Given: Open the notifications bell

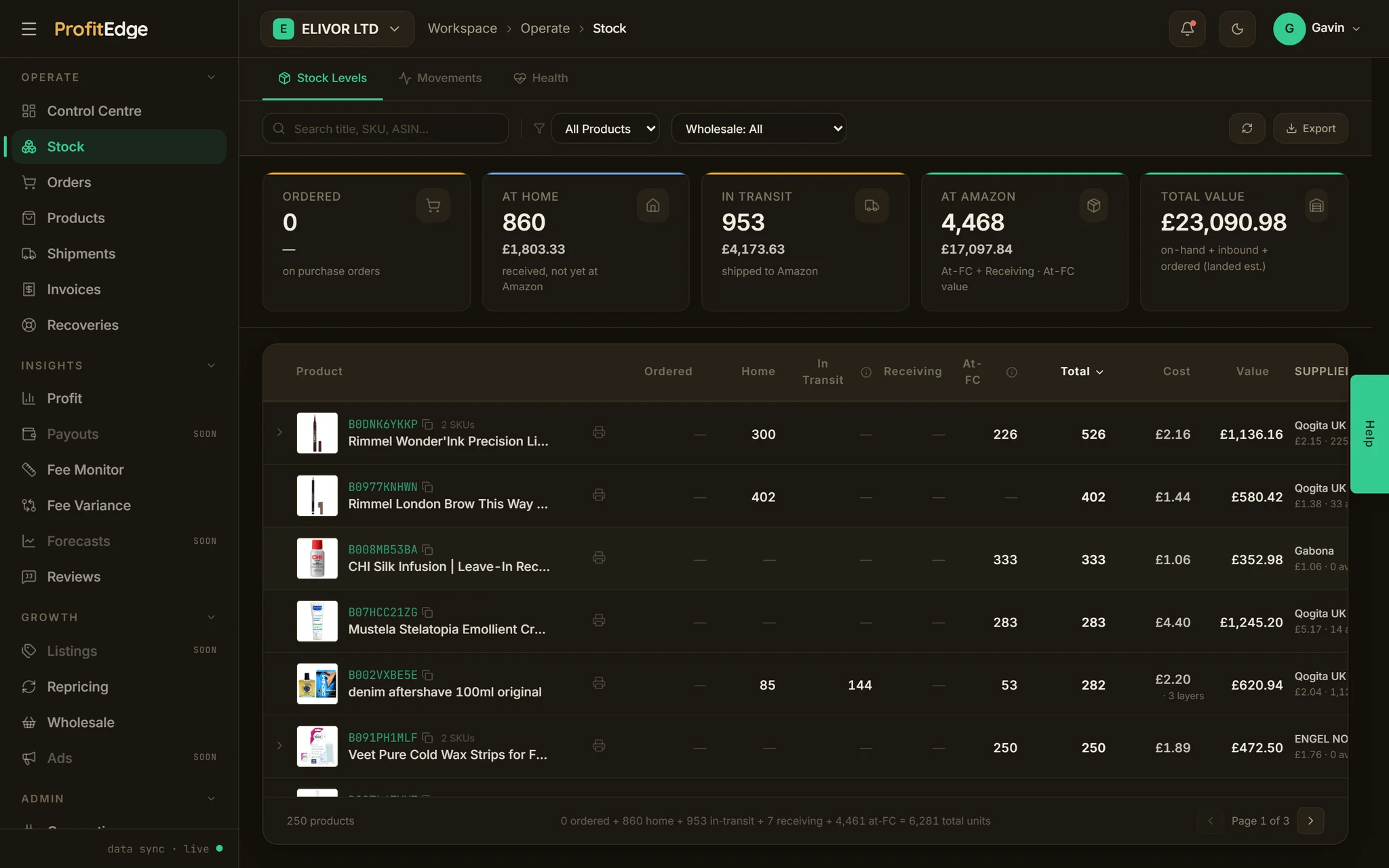Looking at the screenshot, I should click(1187, 28).
